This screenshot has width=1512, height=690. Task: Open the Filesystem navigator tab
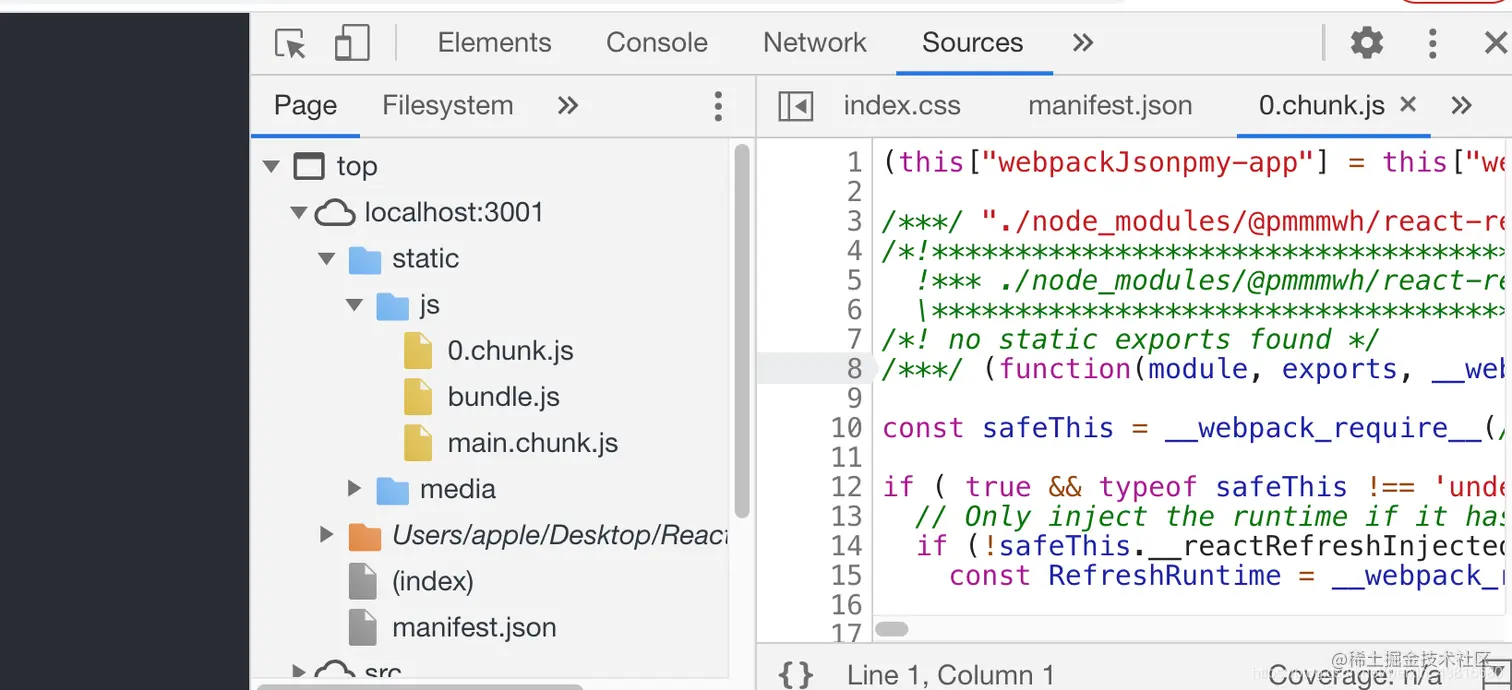click(447, 106)
